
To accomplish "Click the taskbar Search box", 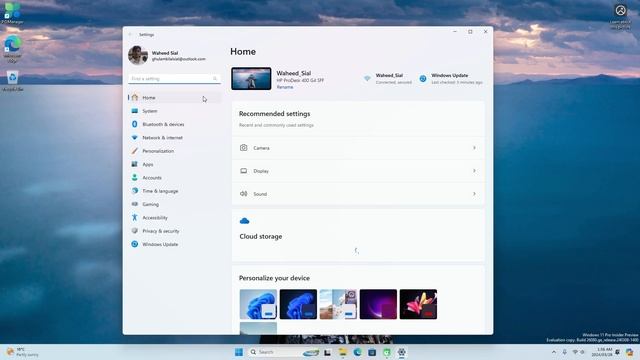I will (x=284, y=352).
